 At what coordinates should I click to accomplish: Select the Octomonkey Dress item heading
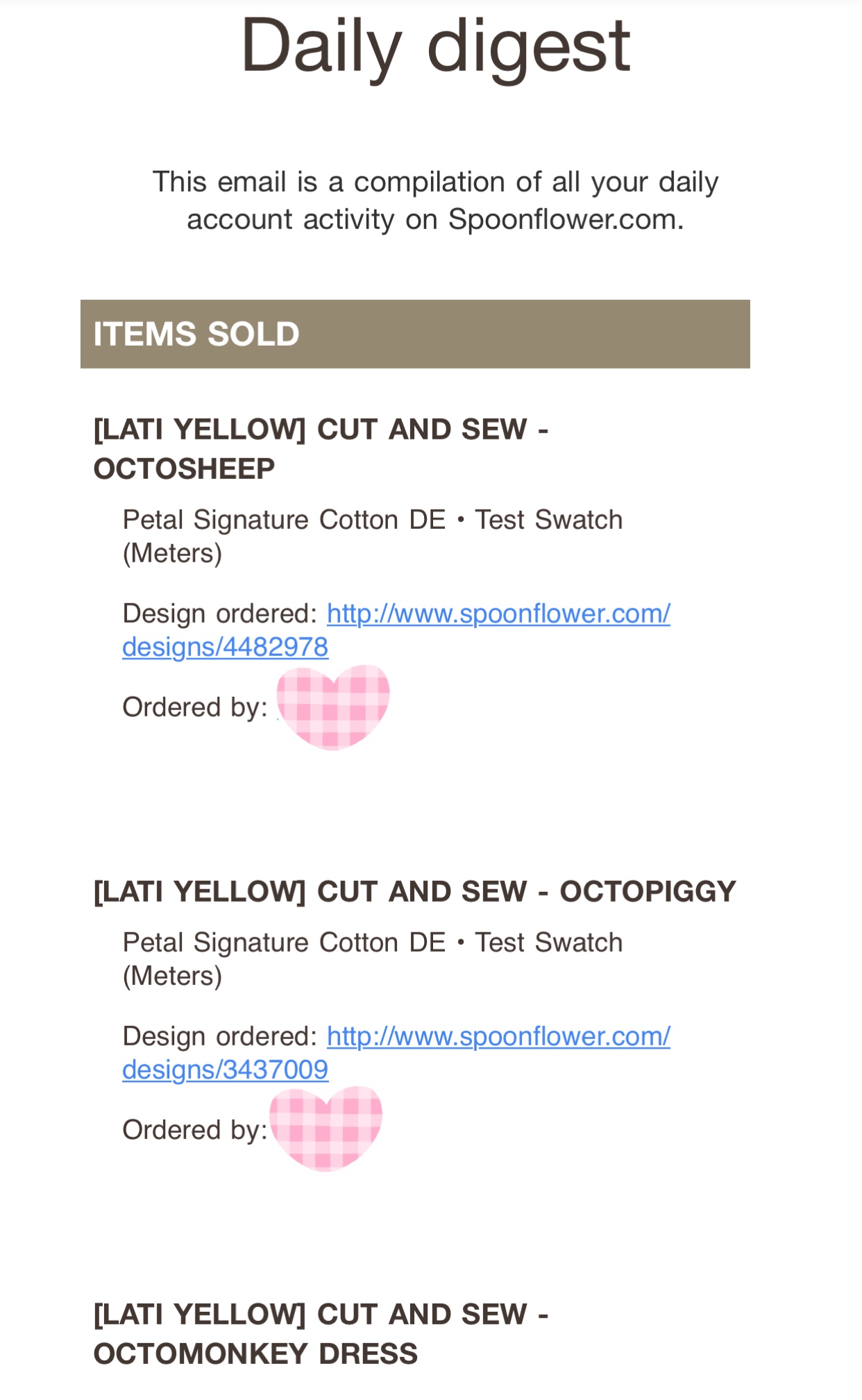click(x=321, y=1334)
